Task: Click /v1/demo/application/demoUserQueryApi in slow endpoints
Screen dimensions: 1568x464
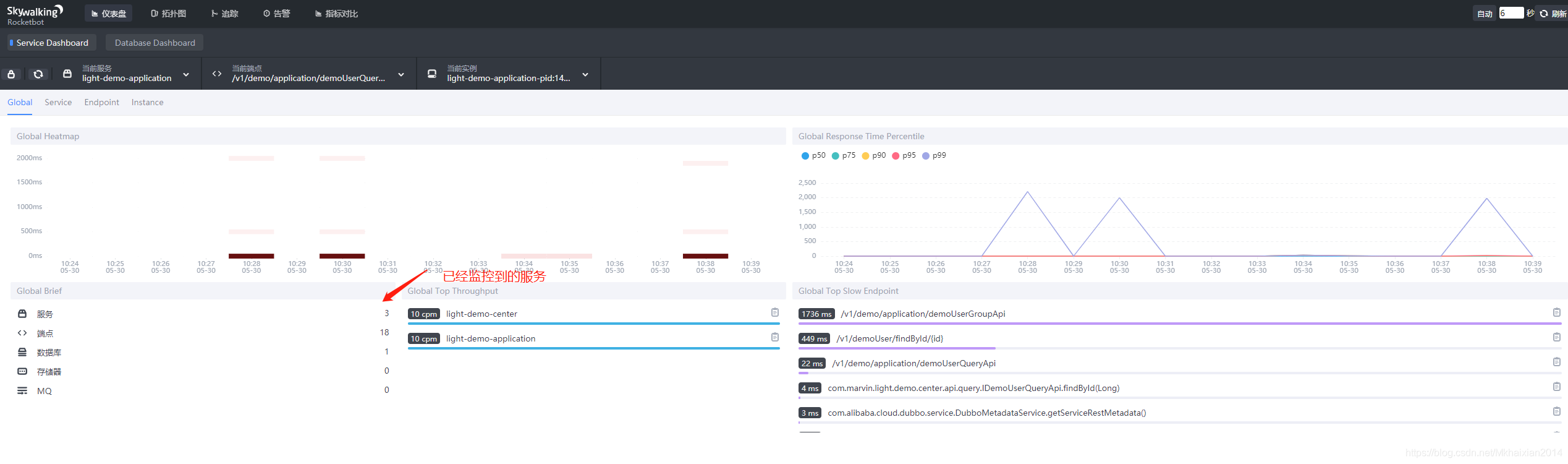Action: [913, 363]
